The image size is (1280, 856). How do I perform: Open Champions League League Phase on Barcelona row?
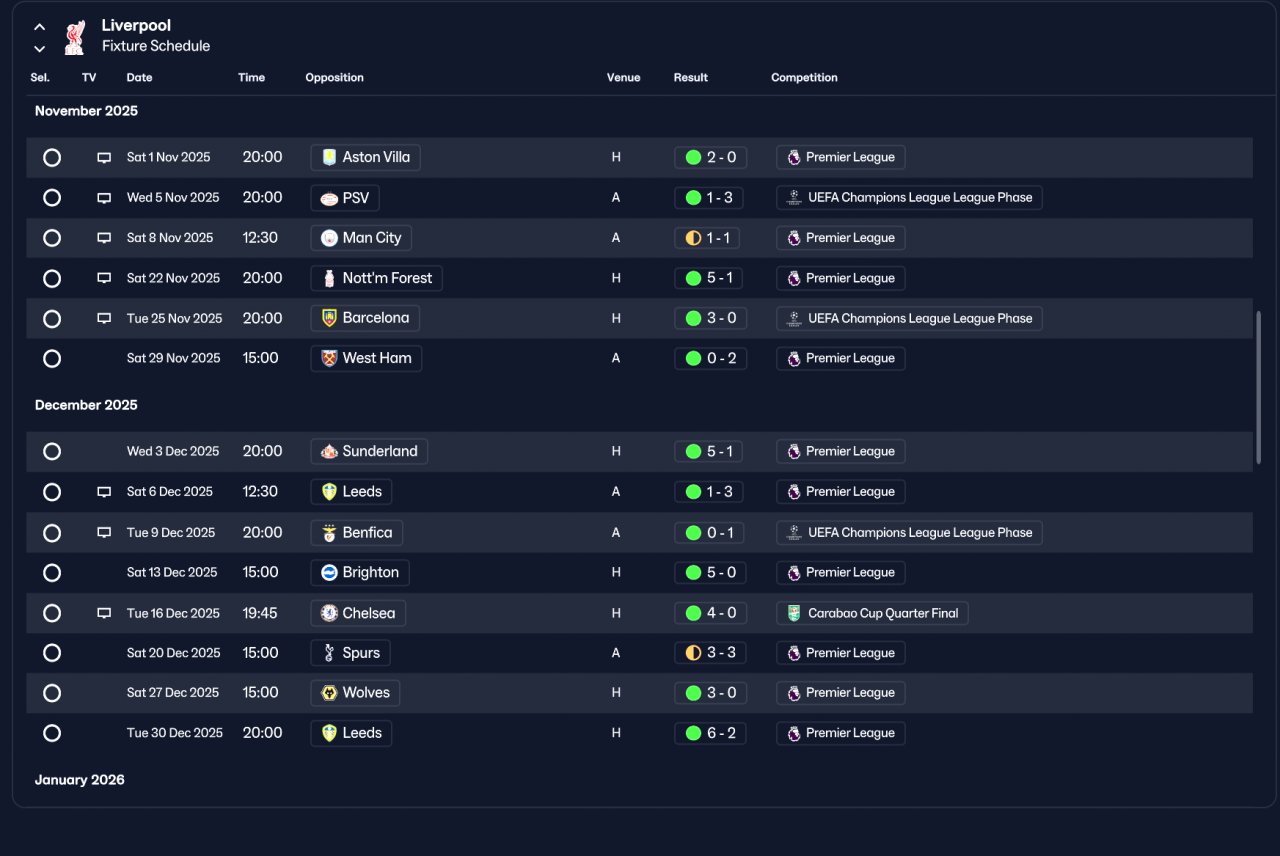pyautogui.click(x=909, y=318)
